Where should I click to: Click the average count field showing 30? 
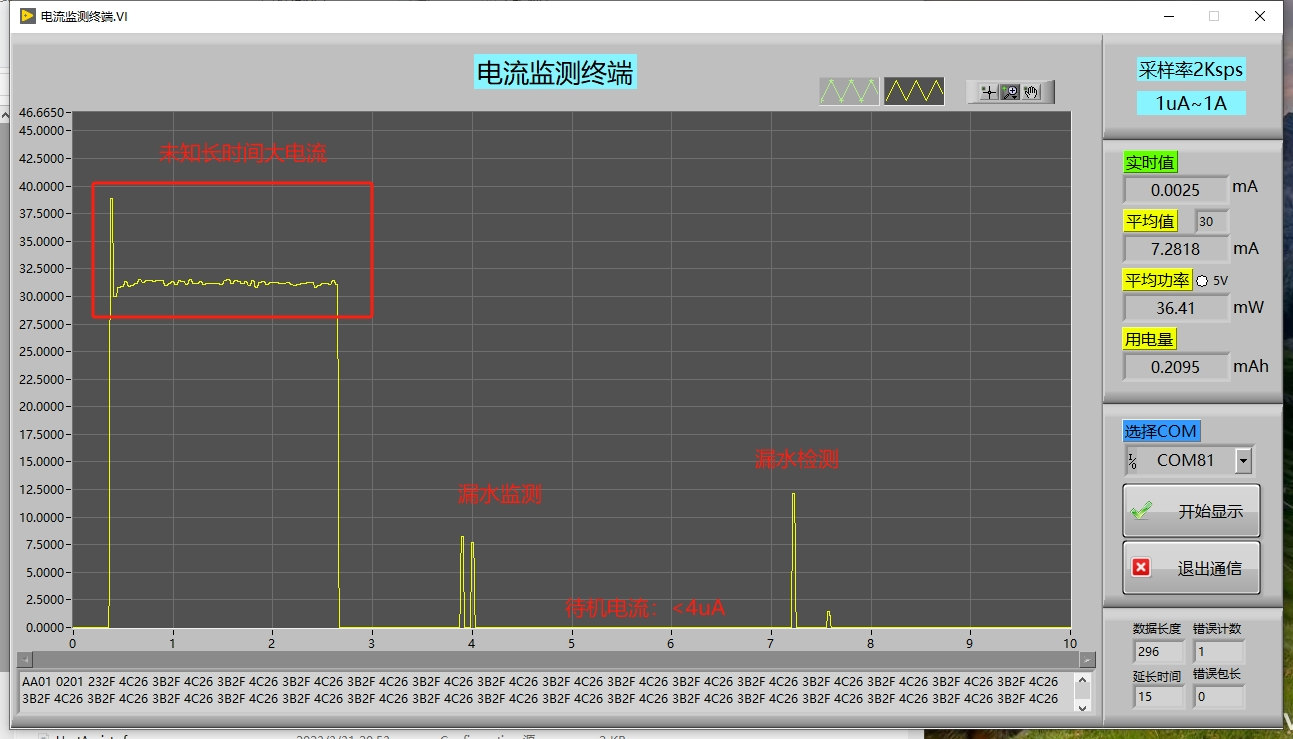tap(1211, 221)
